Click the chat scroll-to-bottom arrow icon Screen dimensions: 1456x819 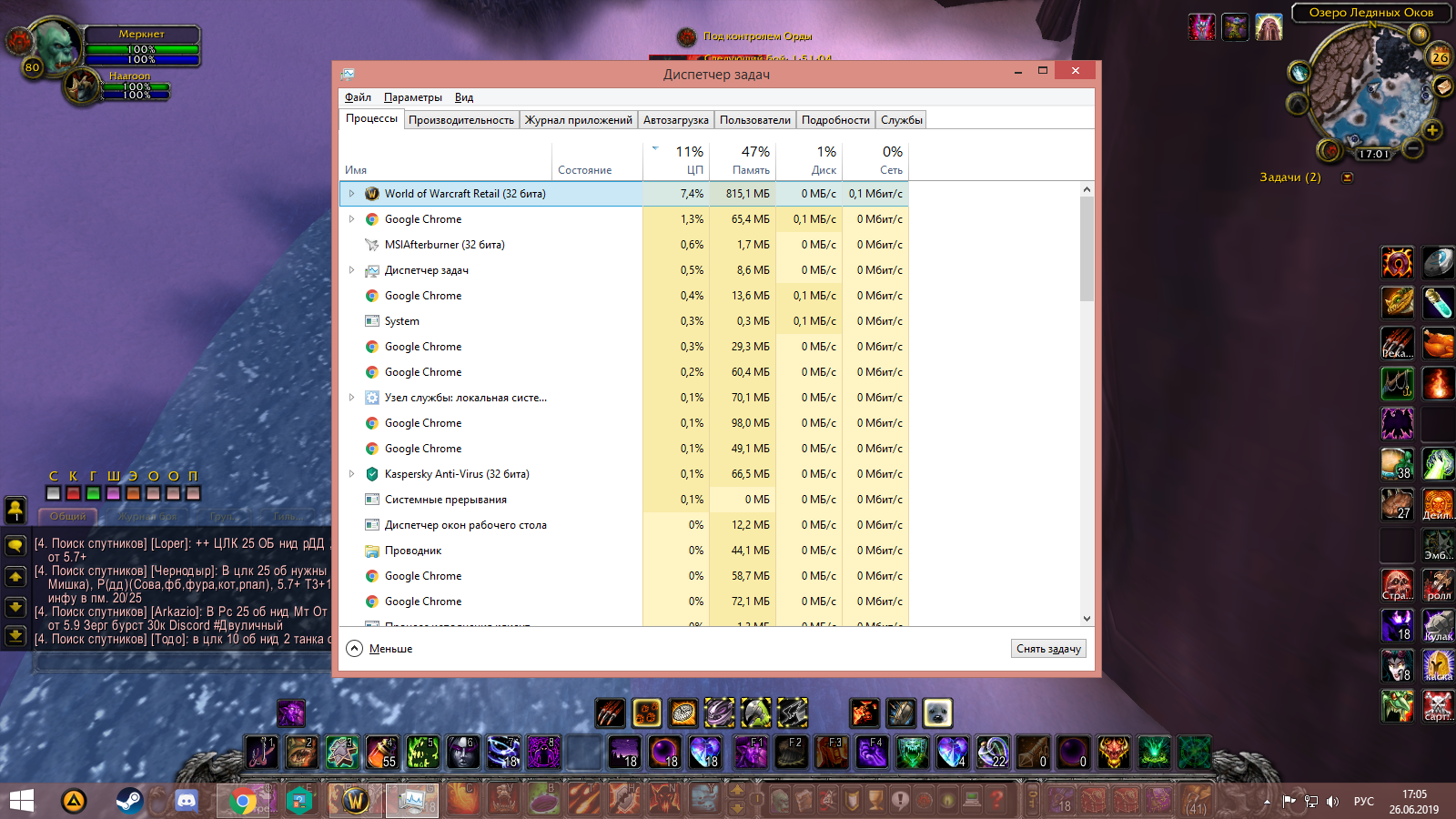[15, 634]
